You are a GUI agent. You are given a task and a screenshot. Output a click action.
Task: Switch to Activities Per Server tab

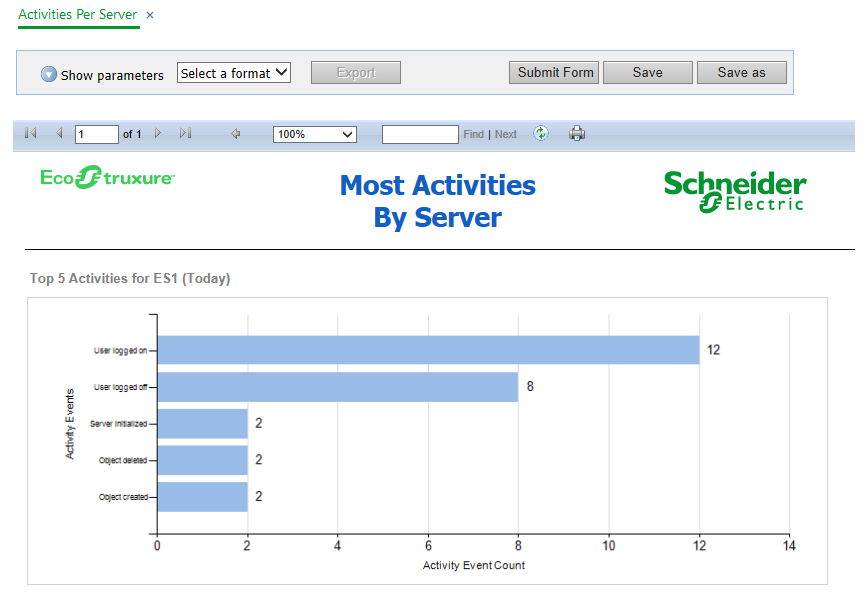(77, 14)
